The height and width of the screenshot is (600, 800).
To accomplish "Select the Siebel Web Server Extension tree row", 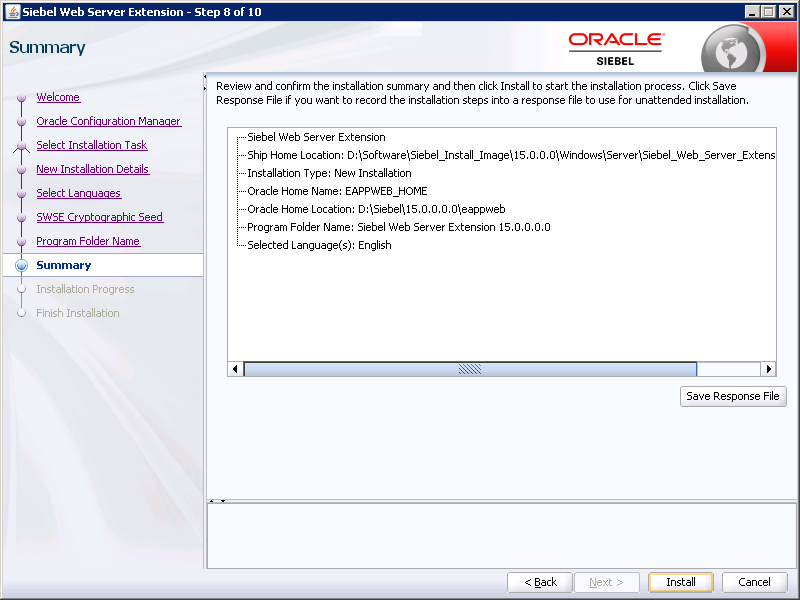I will 316,137.
